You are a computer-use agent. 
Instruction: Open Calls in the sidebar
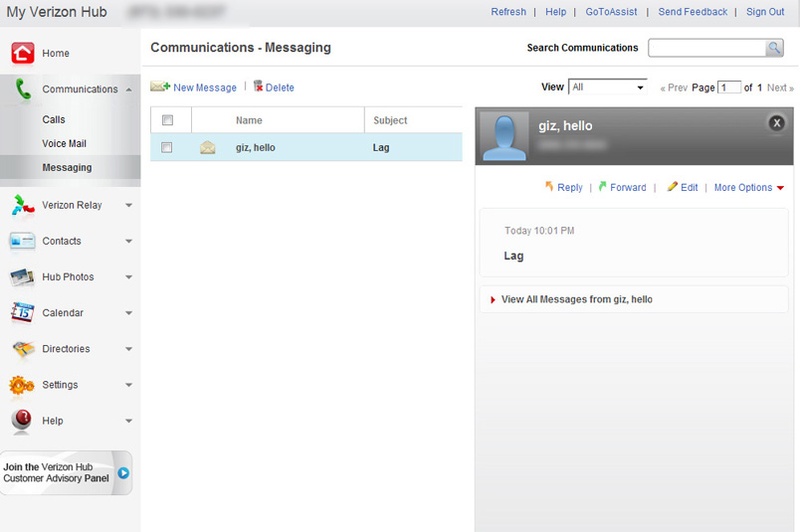[x=54, y=119]
